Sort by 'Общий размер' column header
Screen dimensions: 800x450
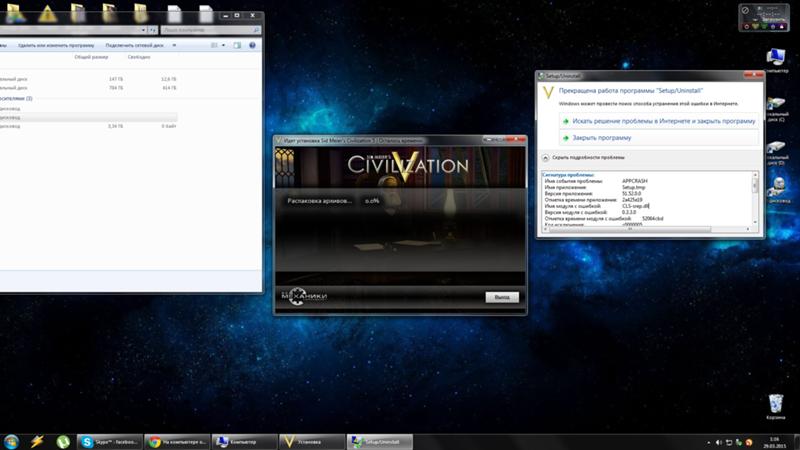click(x=91, y=57)
